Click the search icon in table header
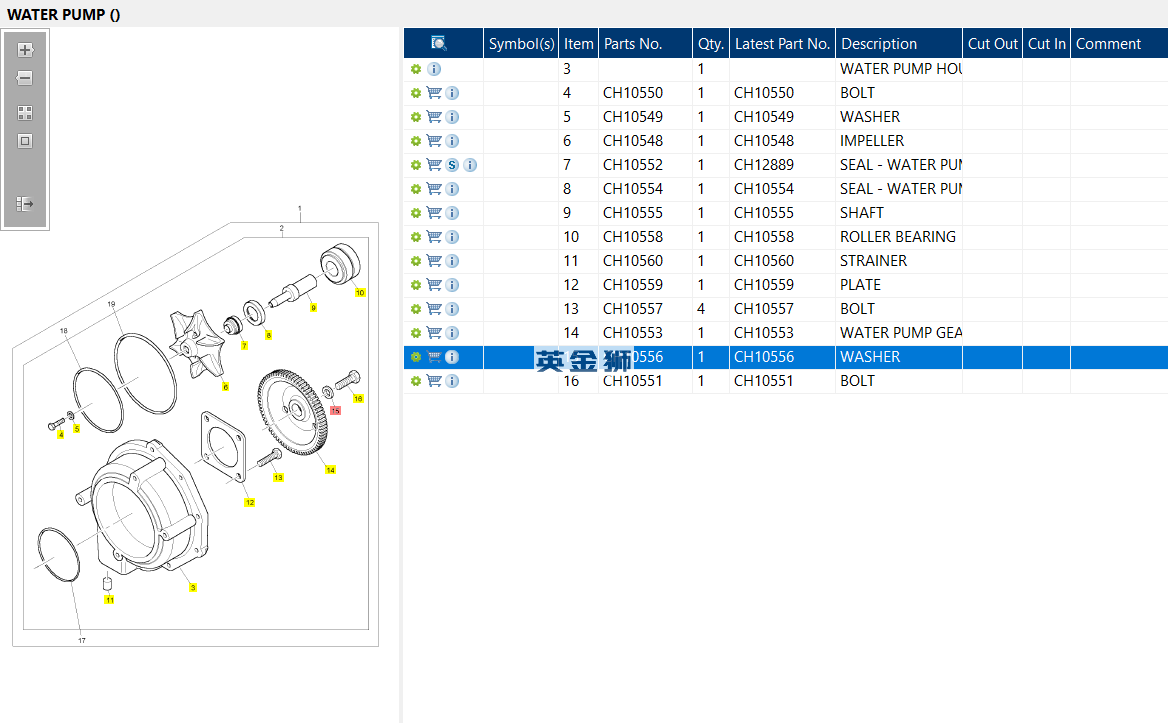Image resolution: width=1168 pixels, height=723 pixels. coord(439,43)
